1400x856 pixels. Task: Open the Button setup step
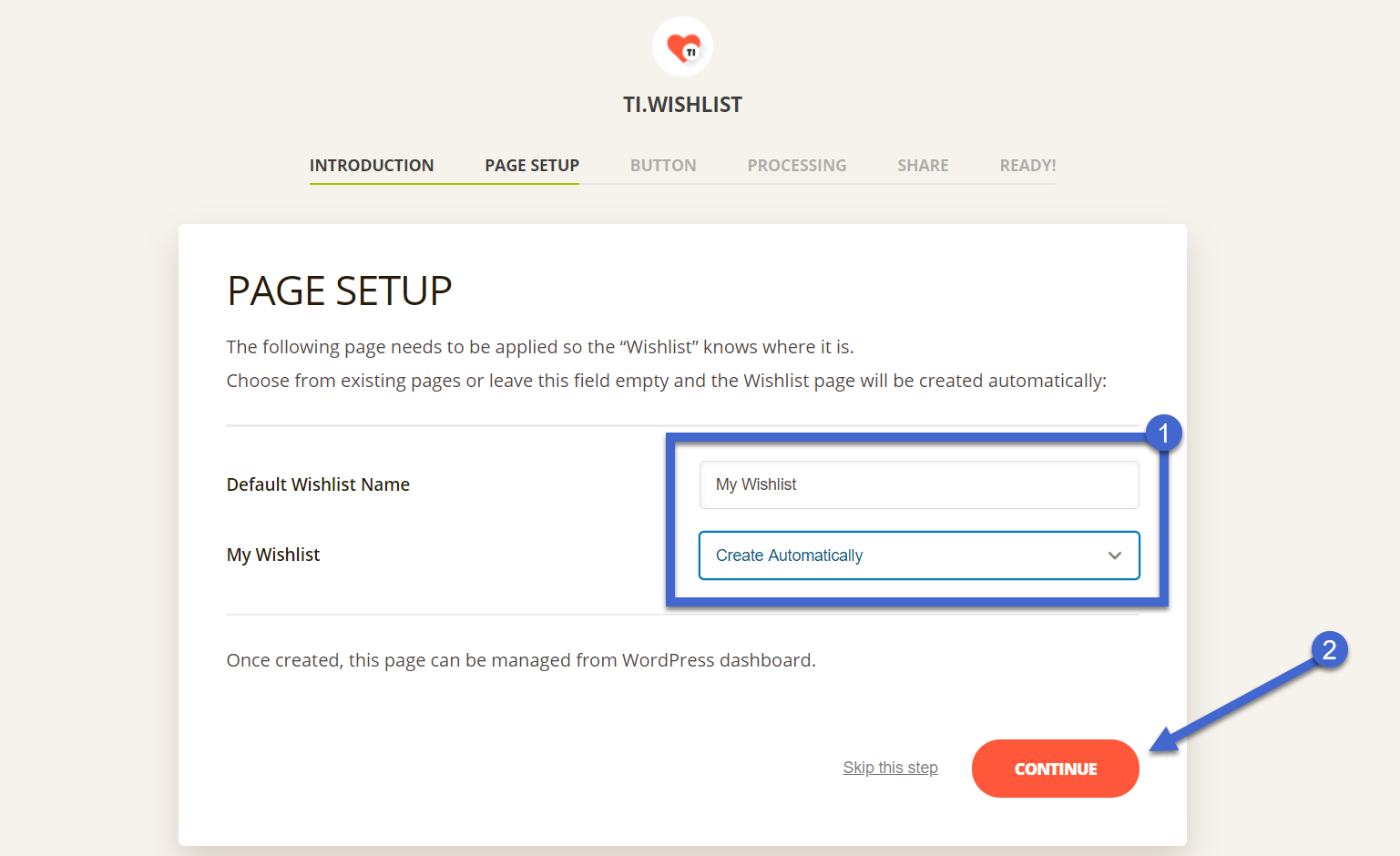click(x=663, y=165)
